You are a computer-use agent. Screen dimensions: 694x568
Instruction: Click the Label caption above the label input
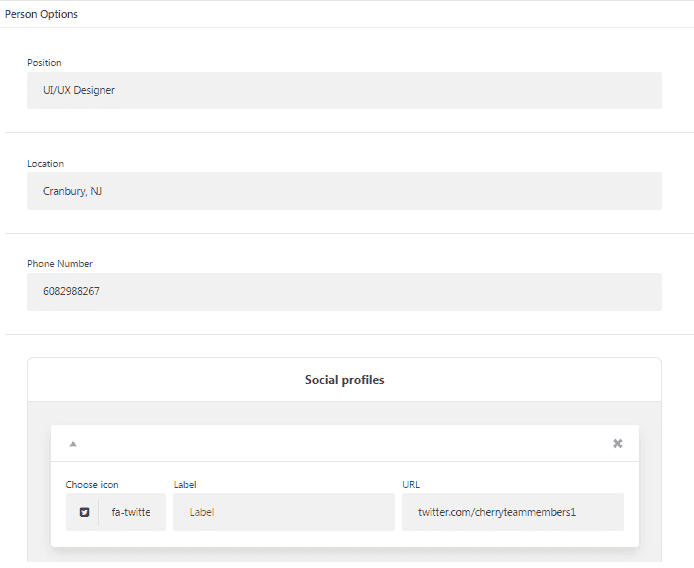click(185, 485)
